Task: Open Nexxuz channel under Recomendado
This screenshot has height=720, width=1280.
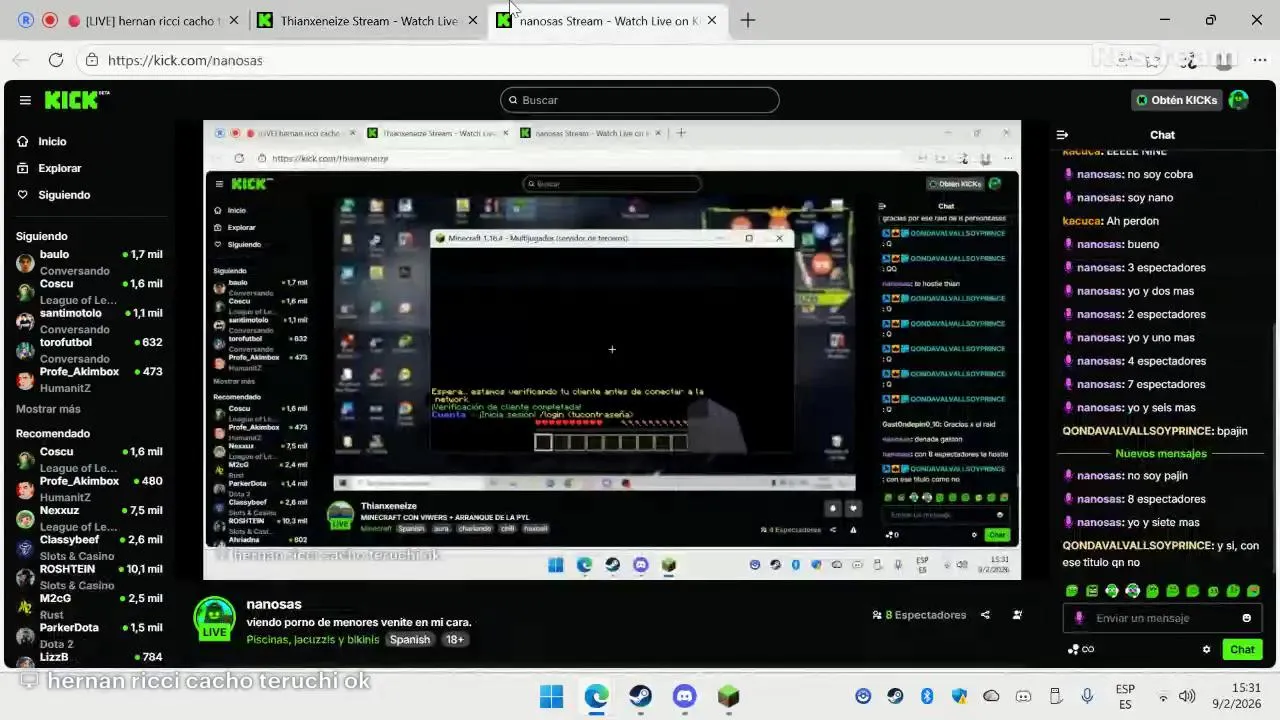Action: click(88, 517)
